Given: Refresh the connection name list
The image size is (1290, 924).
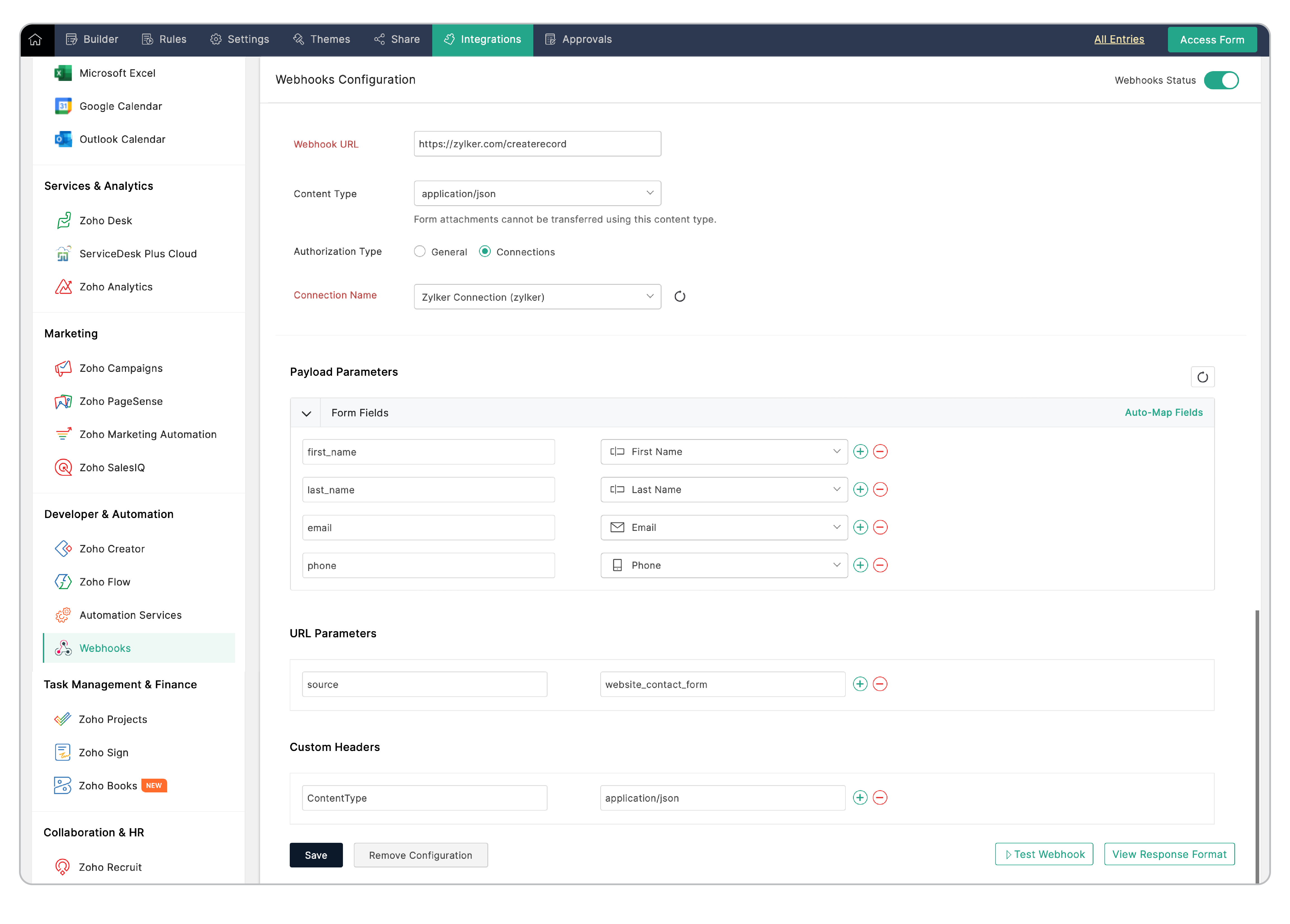Looking at the screenshot, I should 680,297.
